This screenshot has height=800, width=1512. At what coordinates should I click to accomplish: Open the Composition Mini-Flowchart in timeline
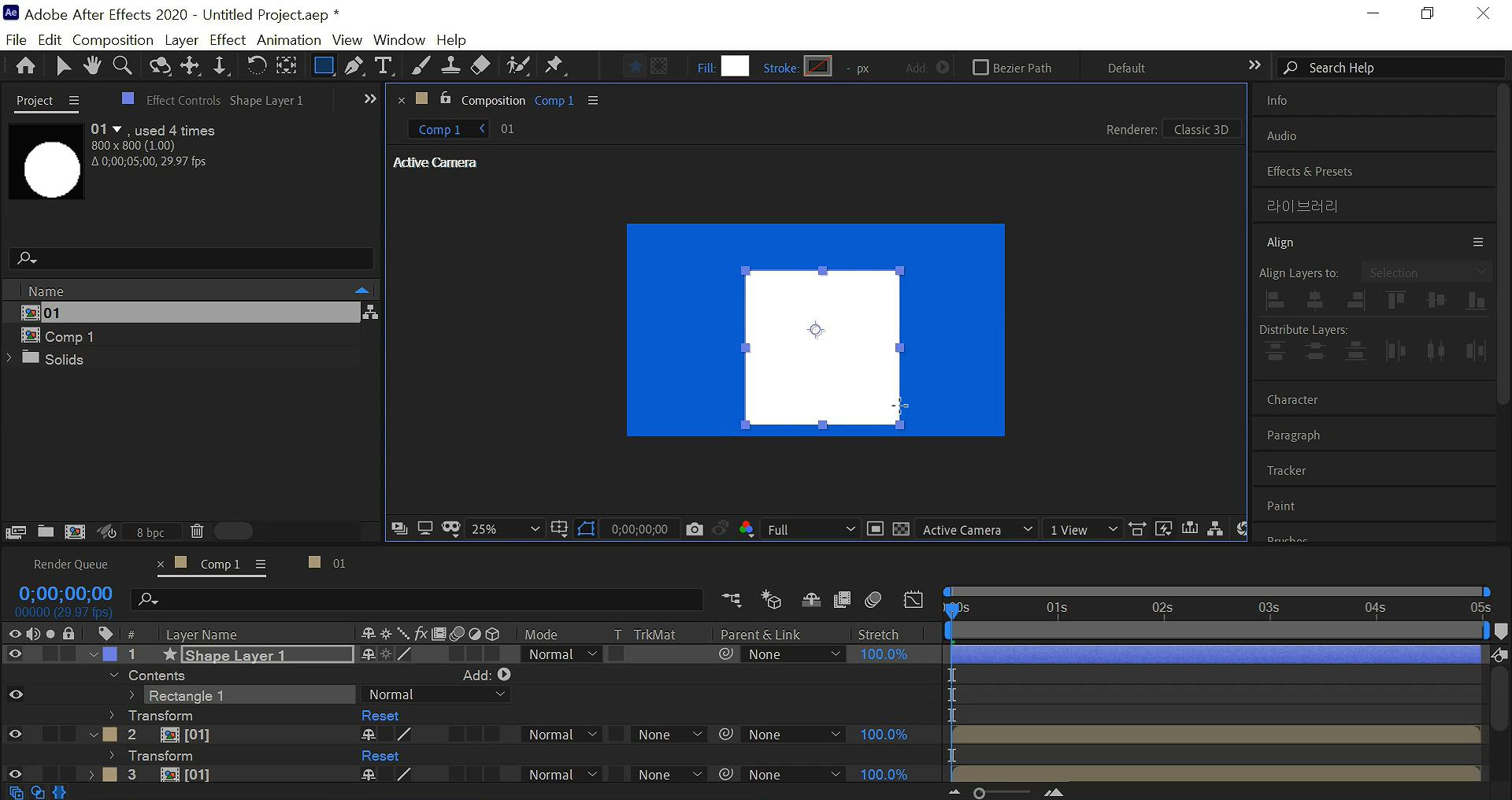click(732, 600)
